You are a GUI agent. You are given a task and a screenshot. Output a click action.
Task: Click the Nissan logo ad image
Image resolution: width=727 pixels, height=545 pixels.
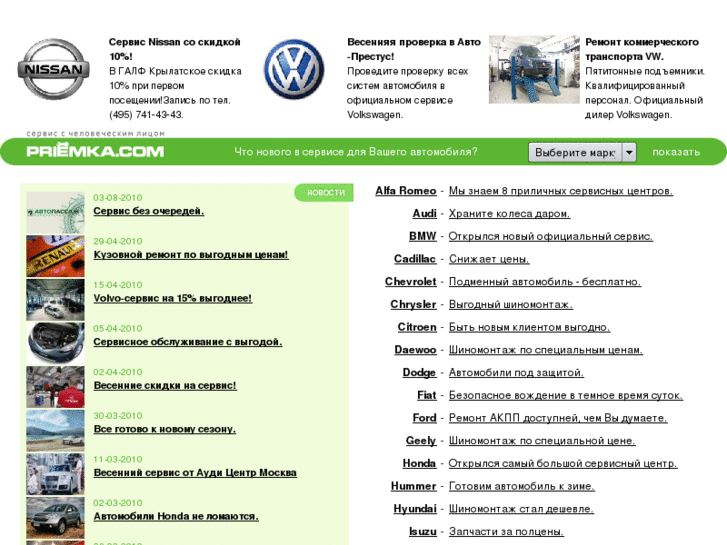point(54,69)
